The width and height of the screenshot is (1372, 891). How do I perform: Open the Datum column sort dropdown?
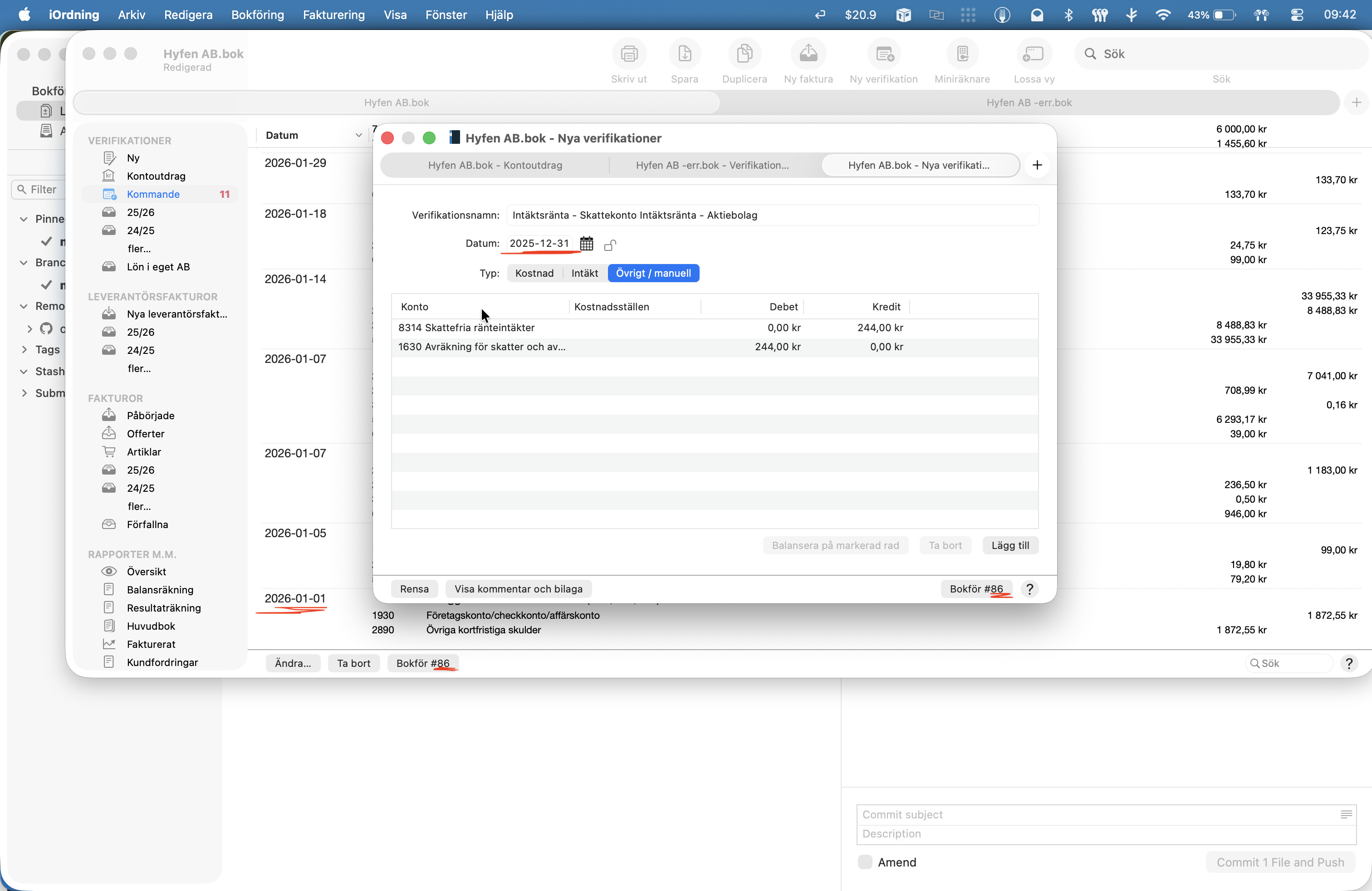pyautogui.click(x=358, y=136)
